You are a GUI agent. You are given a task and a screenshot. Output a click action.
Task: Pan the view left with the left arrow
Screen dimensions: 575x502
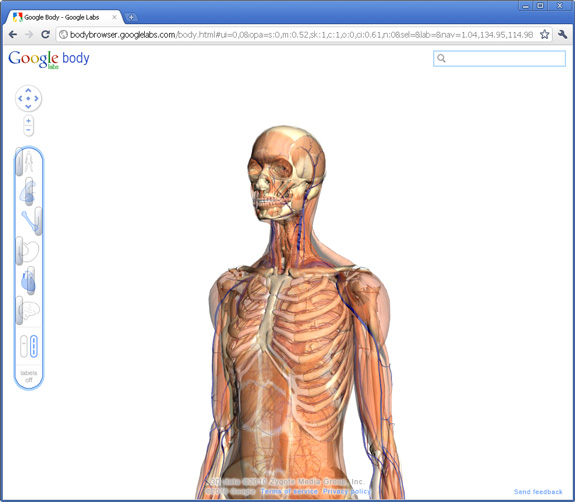(x=20, y=98)
